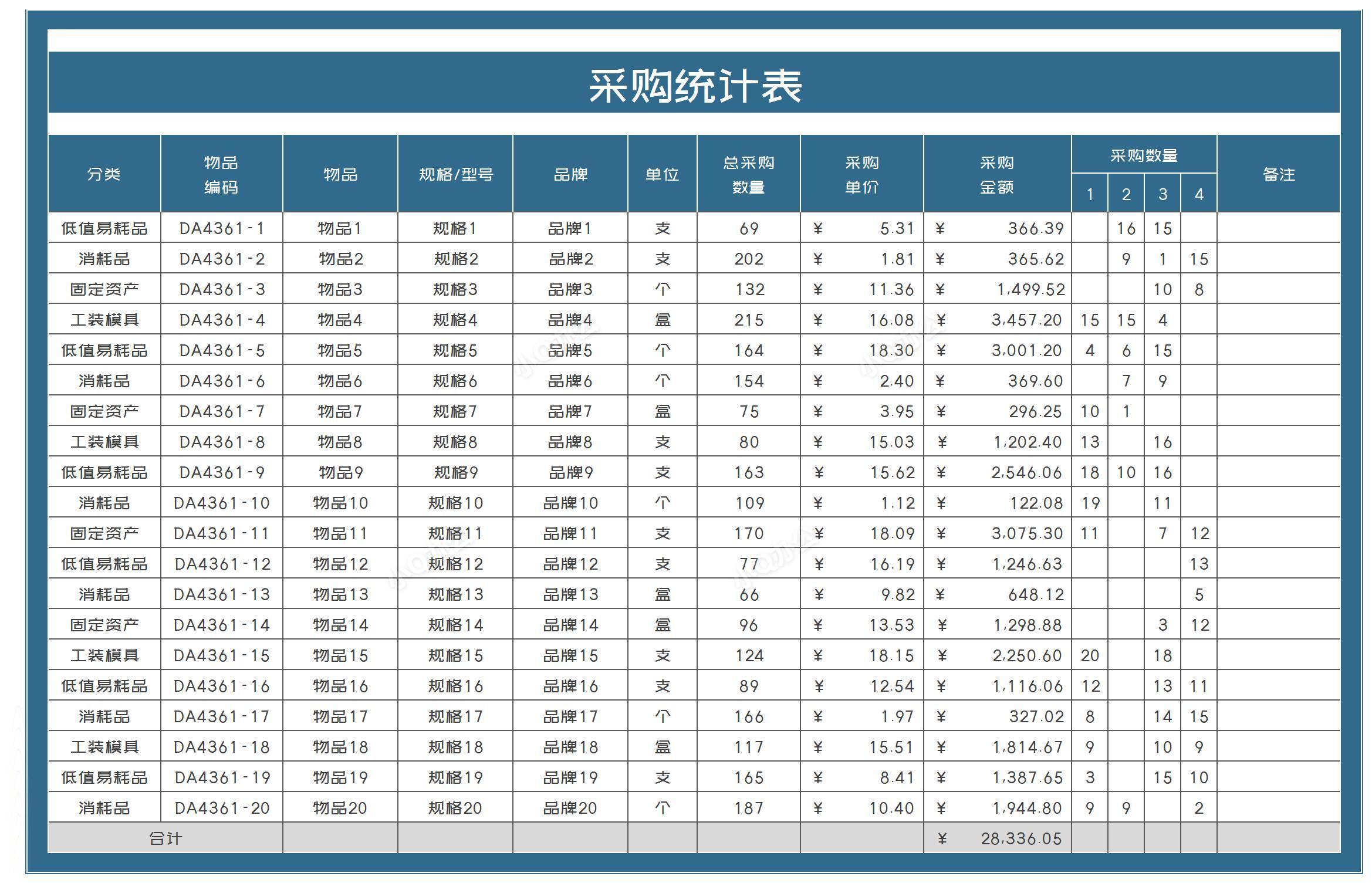Click the 工装模具 cell in row DA4361-4
Image resolution: width=1372 pixels, height=883 pixels.
104,320
